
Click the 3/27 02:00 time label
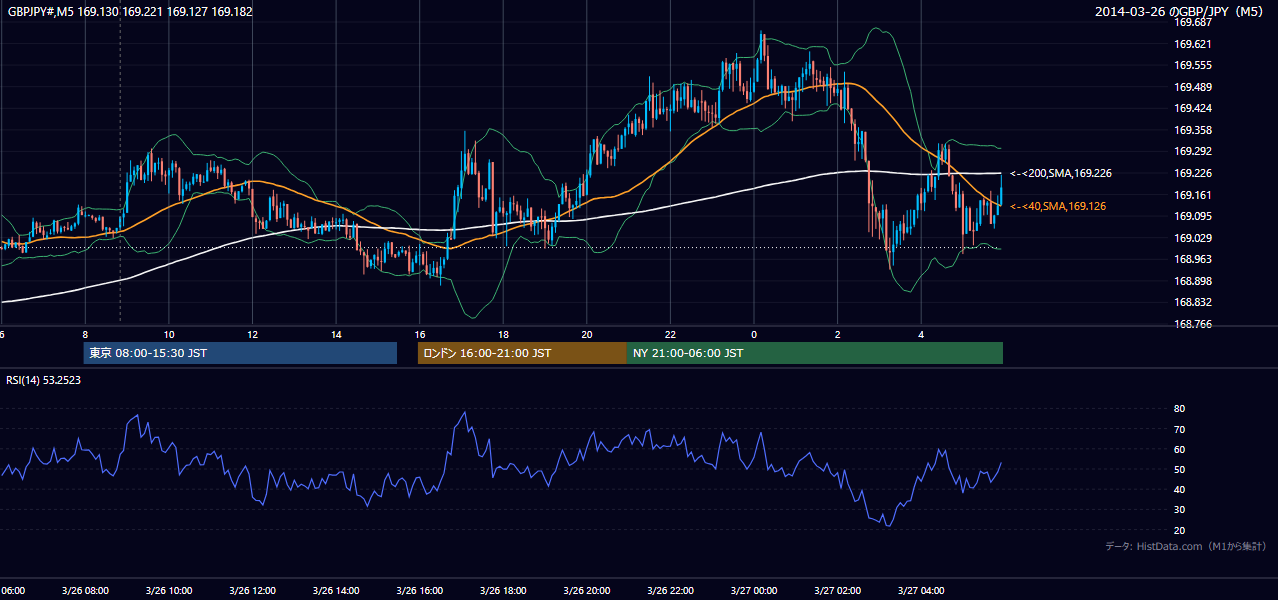point(838,590)
